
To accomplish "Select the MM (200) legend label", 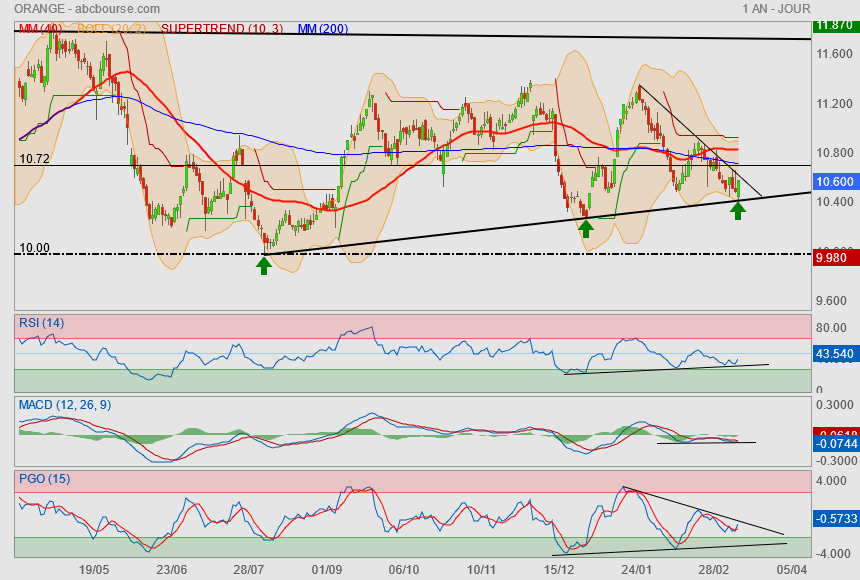I will tap(323, 29).
